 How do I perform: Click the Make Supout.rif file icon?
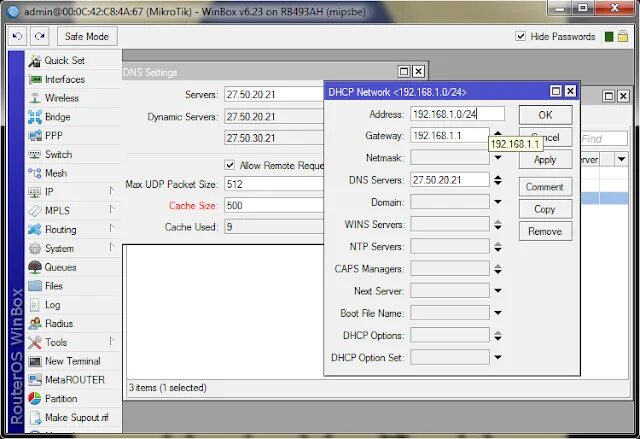36,417
